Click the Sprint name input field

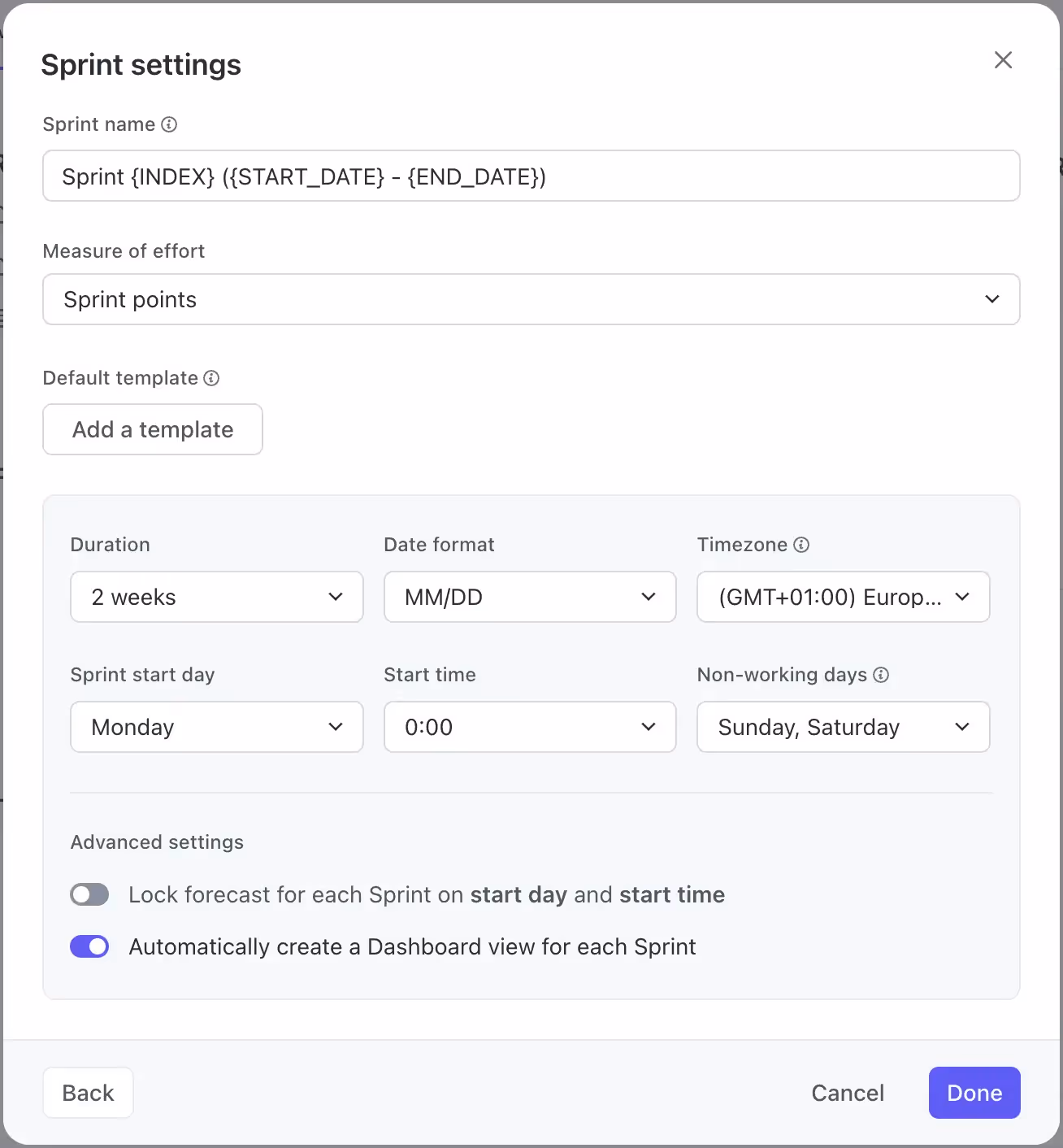pos(531,176)
